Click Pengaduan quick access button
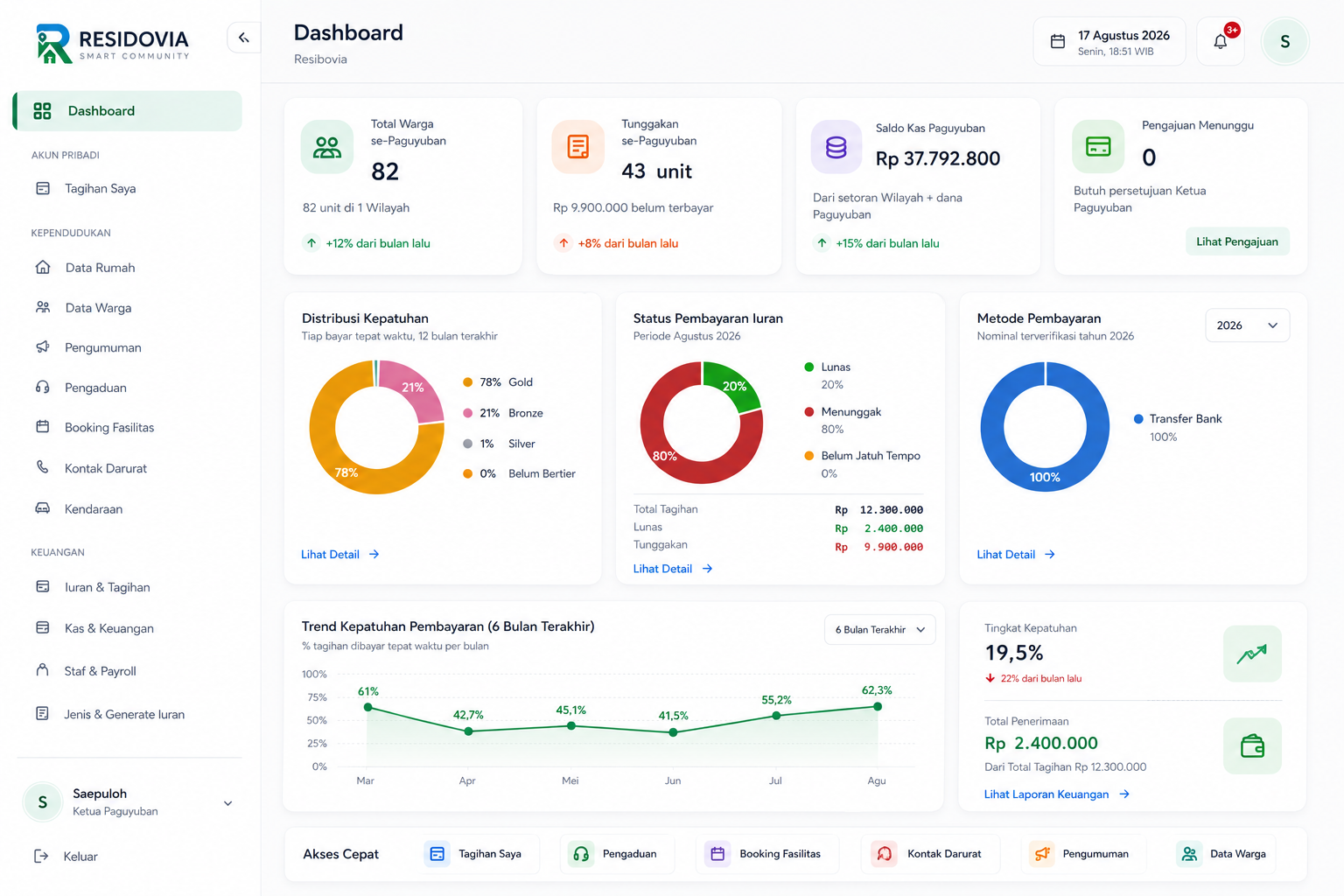 [618, 854]
